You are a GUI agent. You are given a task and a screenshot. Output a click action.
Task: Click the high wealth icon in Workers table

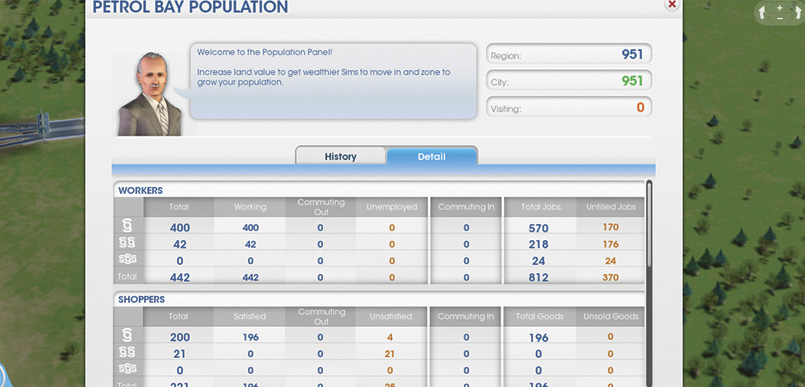pos(128,260)
